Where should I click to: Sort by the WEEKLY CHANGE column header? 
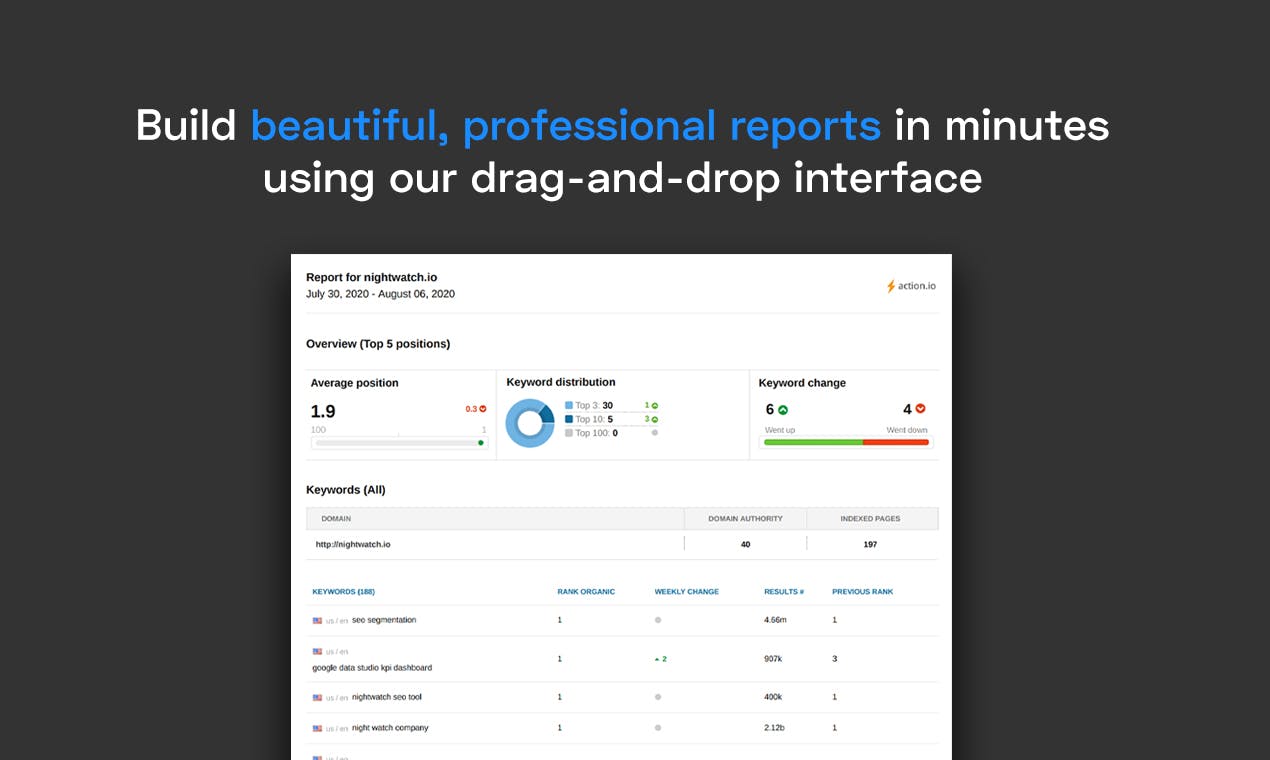click(x=687, y=592)
